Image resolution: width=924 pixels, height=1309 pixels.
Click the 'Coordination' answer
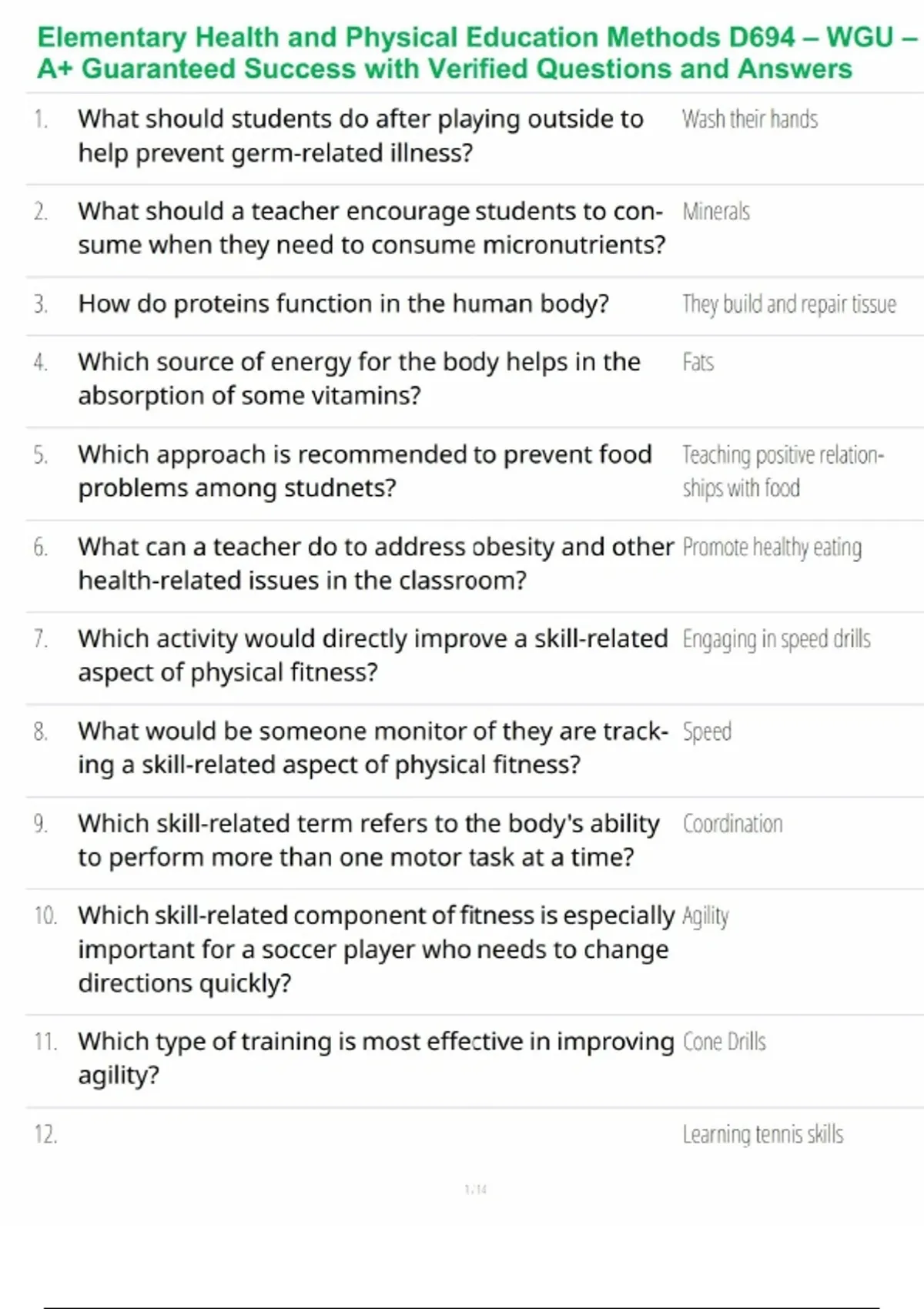coord(732,824)
